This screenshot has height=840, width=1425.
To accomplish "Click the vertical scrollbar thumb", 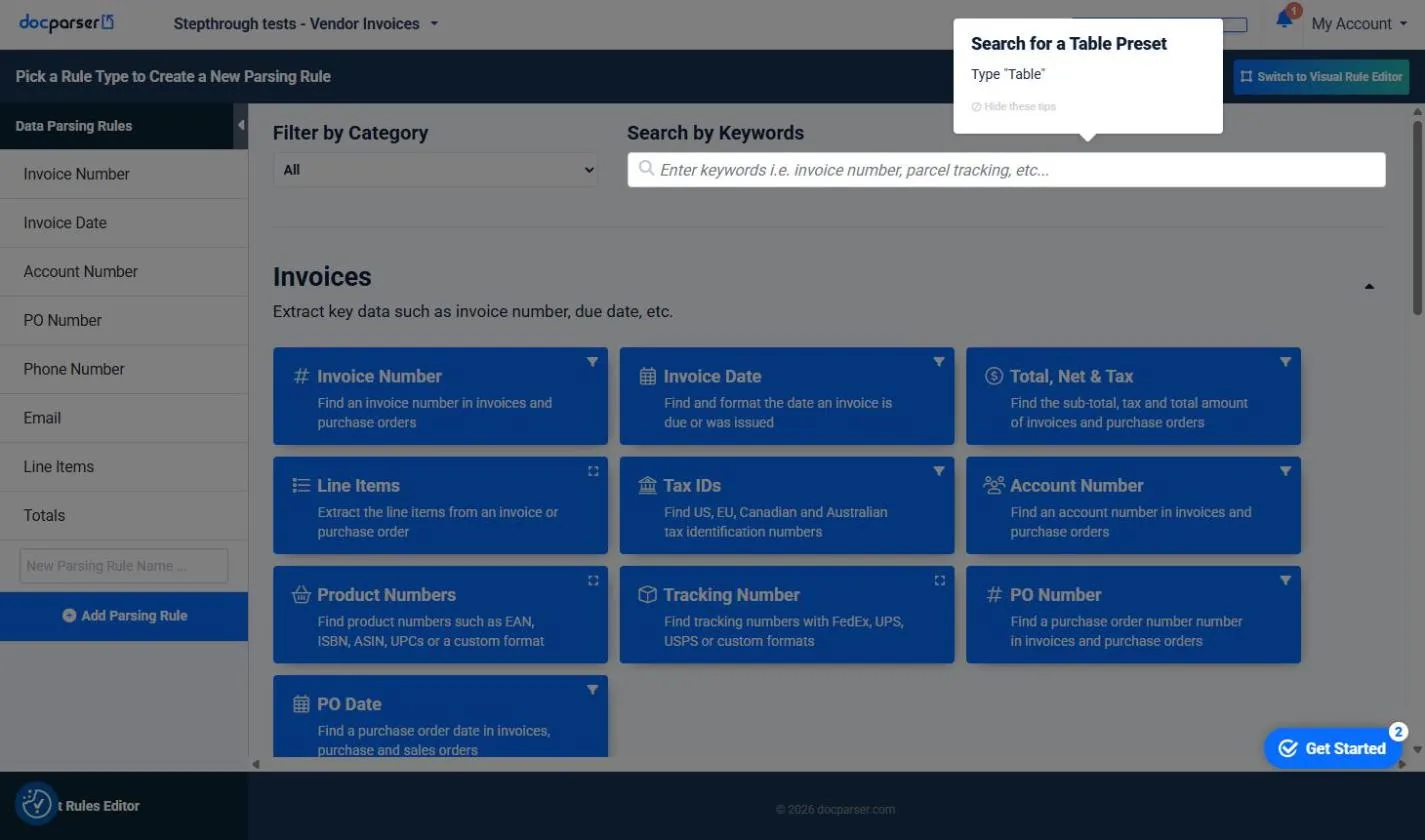I will tap(1417, 218).
